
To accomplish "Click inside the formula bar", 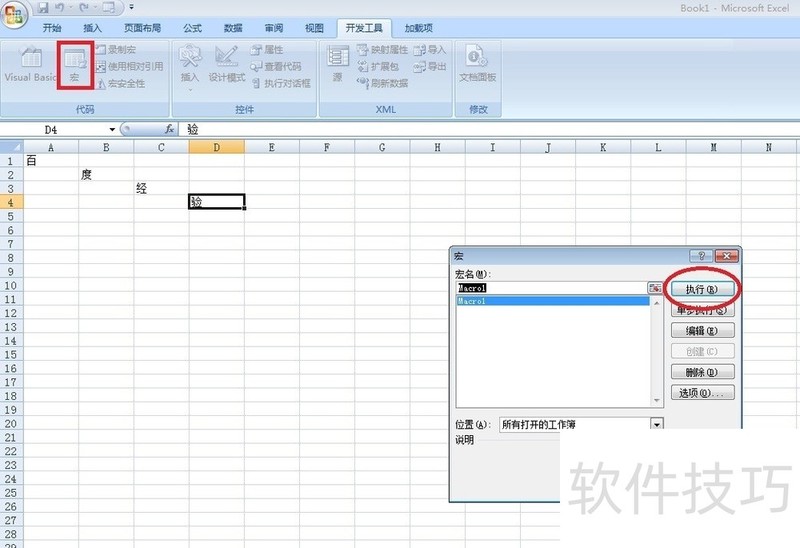I will [x=490, y=130].
